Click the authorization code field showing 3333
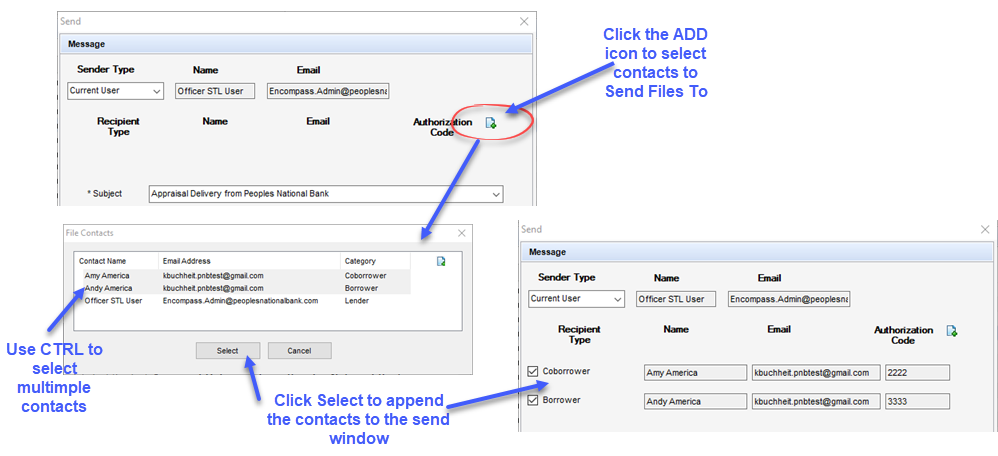The height and width of the screenshot is (456, 998). click(916, 402)
